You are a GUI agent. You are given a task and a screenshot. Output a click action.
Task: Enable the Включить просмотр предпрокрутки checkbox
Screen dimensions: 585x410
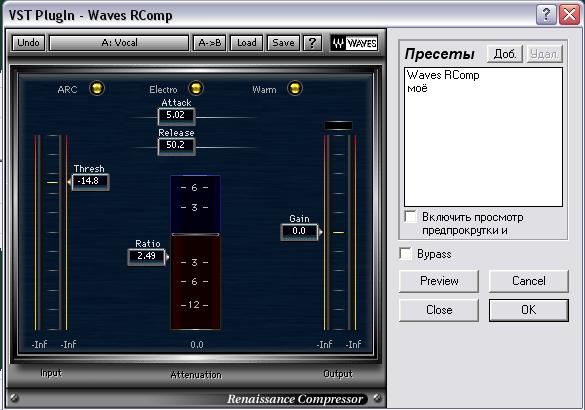pyautogui.click(x=411, y=217)
